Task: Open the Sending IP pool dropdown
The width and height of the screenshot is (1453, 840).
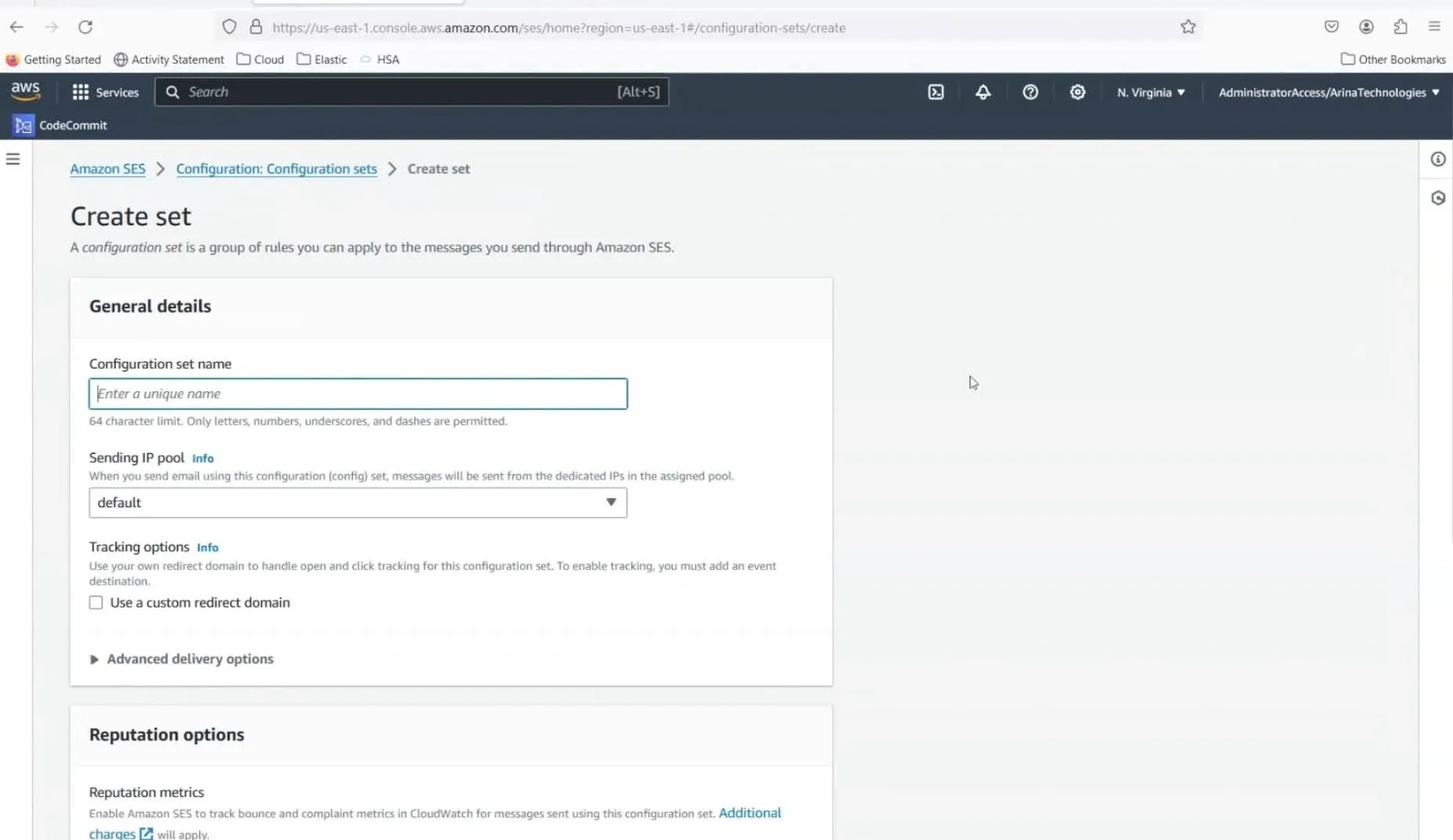Action: 358,503
